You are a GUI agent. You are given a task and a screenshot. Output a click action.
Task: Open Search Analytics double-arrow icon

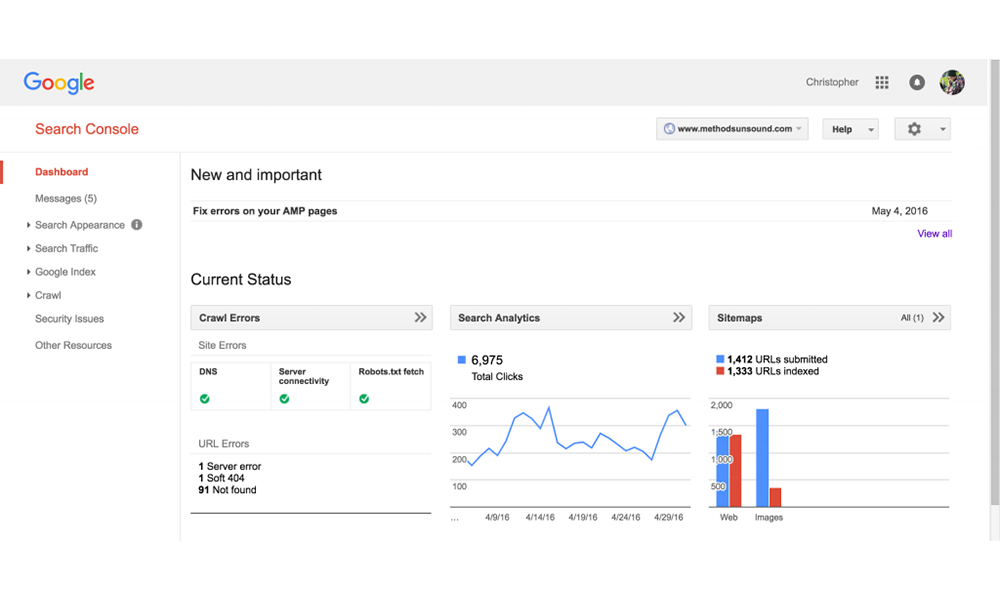coord(679,318)
